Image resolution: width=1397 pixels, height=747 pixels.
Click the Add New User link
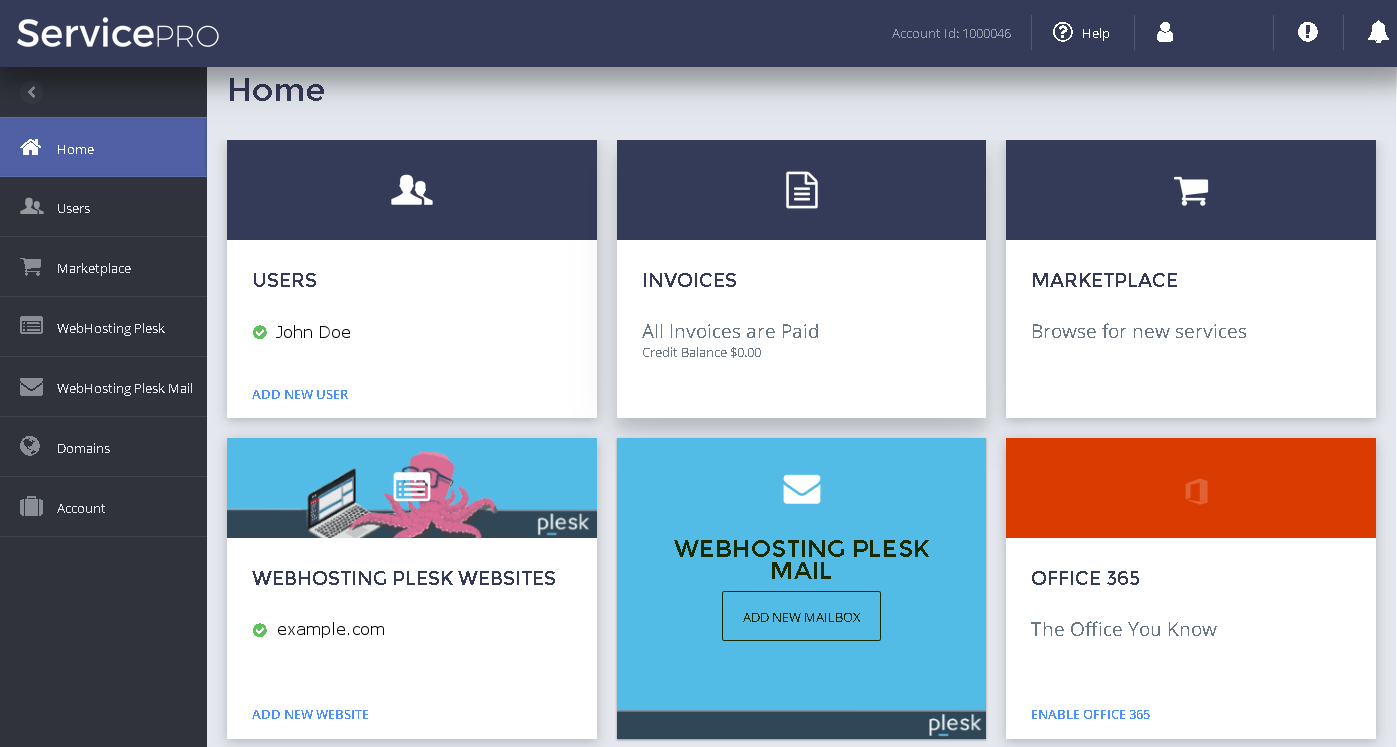point(300,394)
